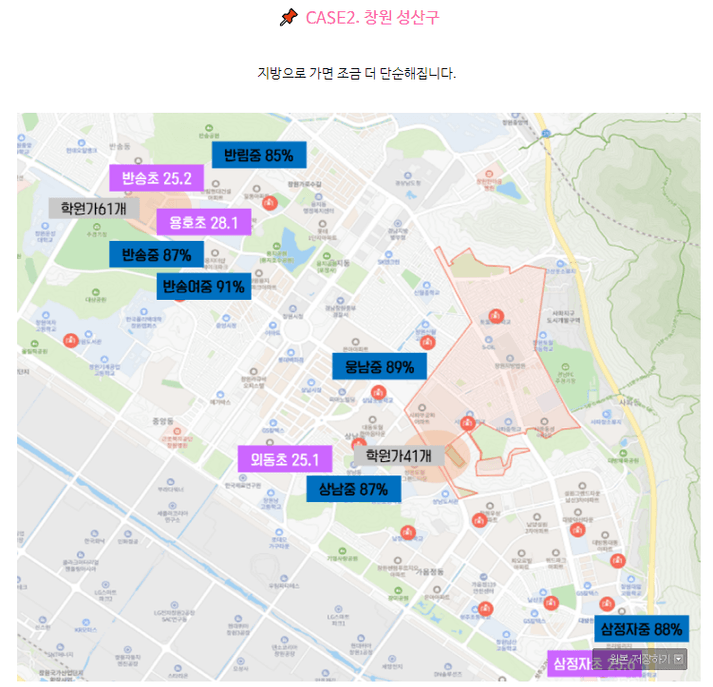Click the 웅남중 89% blue label
713x687 pixels.
click(379, 366)
